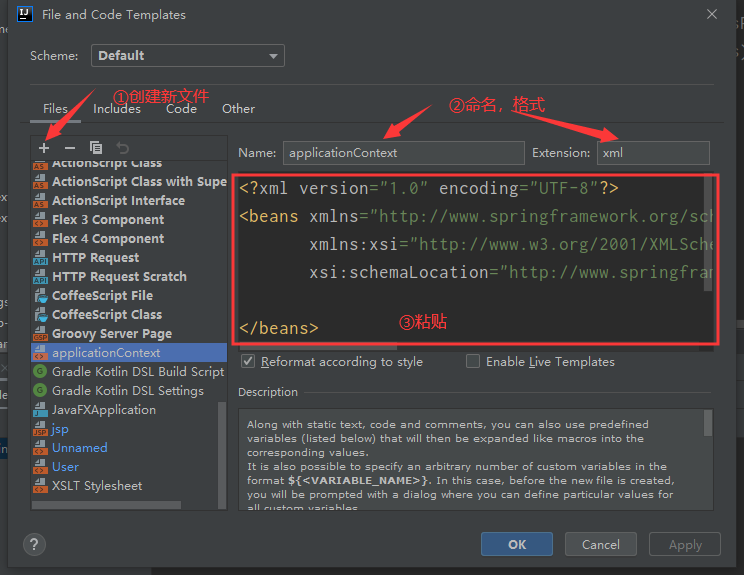Click the Cancel button

click(x=601, y=544)
